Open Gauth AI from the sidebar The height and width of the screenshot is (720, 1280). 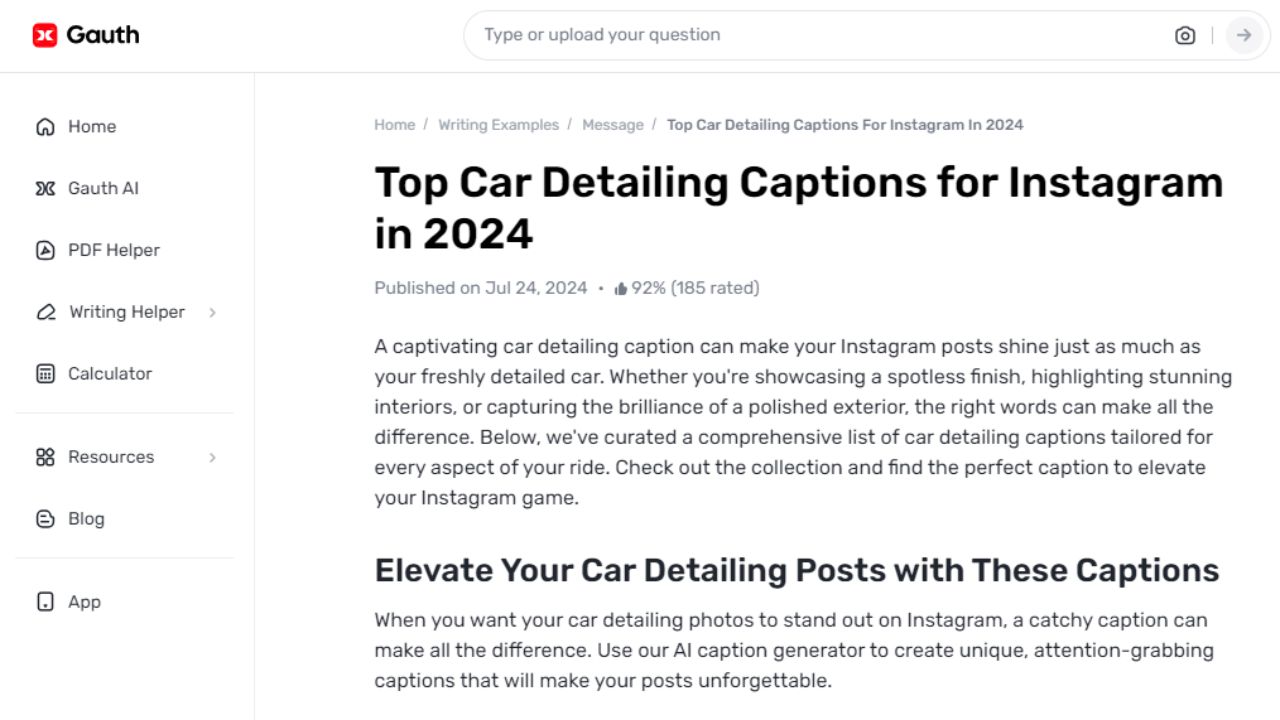tap(100, 188)
